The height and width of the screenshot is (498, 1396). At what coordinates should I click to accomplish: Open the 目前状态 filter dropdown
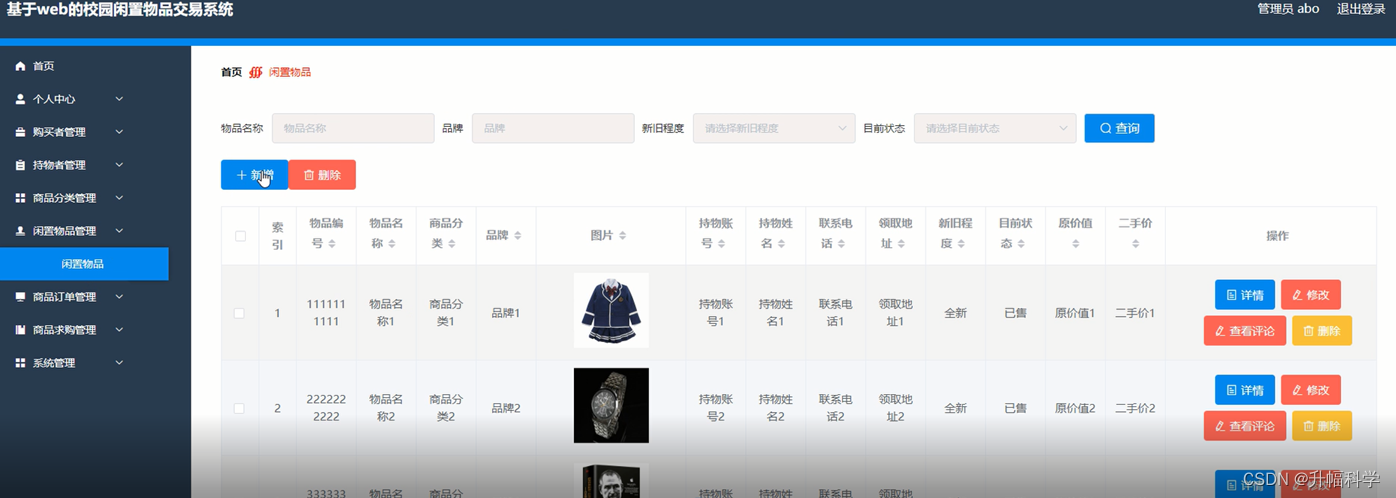coord(995,128)
